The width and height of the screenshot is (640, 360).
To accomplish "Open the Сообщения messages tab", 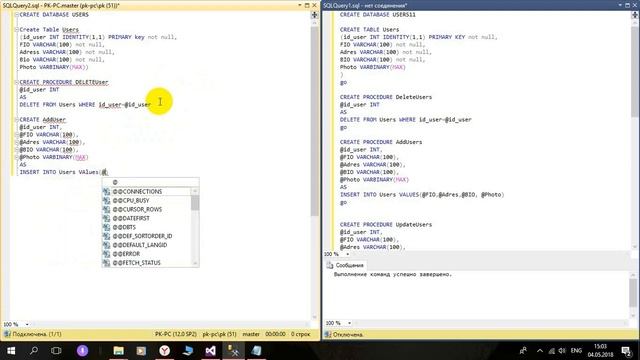I will tap(345, 265).
